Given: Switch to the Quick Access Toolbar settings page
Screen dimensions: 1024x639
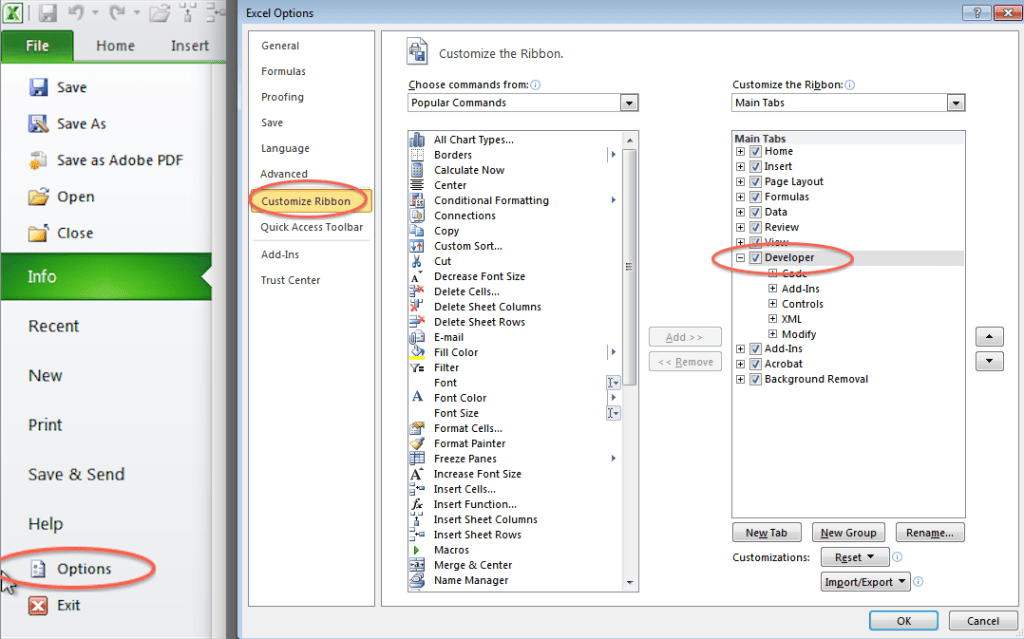Looking at the screenshot, I should [310, 227].
